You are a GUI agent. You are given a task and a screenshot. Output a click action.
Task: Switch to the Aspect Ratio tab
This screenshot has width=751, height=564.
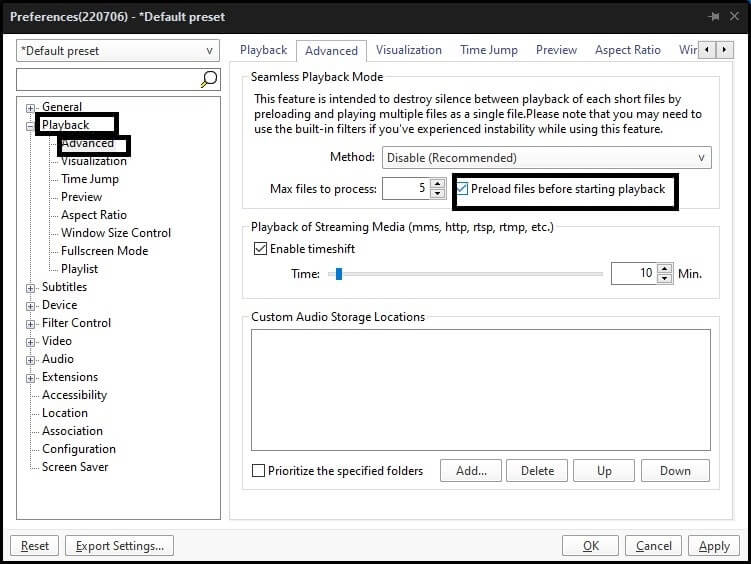627,50
